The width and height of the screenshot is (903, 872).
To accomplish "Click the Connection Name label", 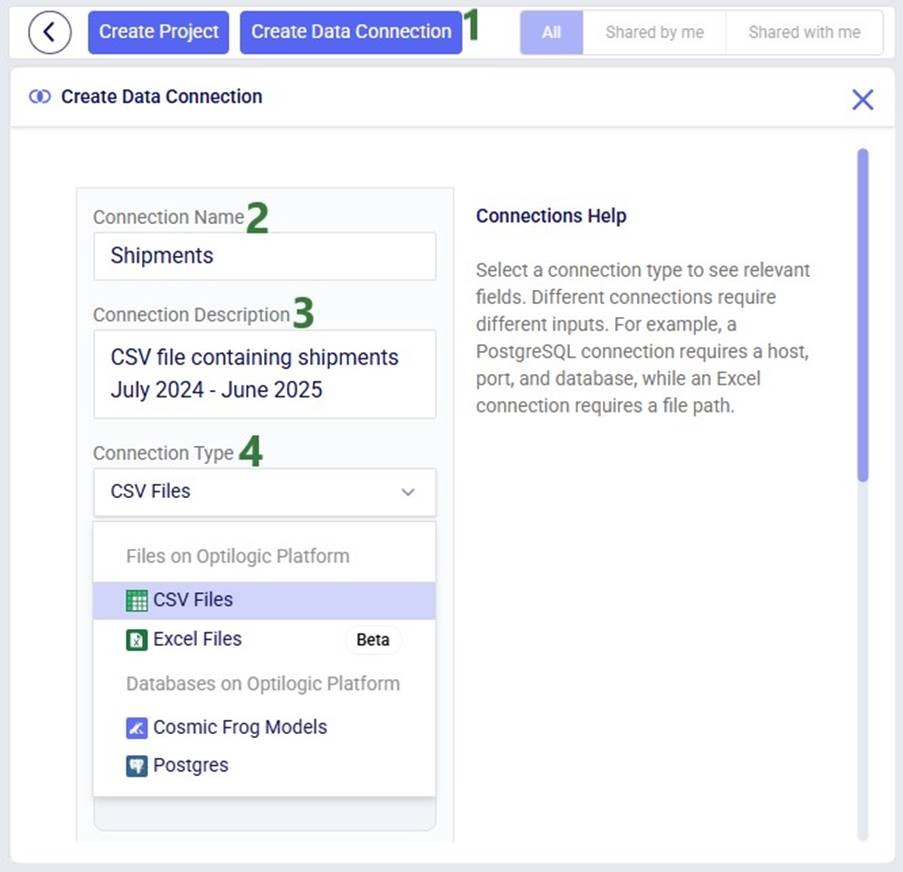I will [x=169, y=217].
